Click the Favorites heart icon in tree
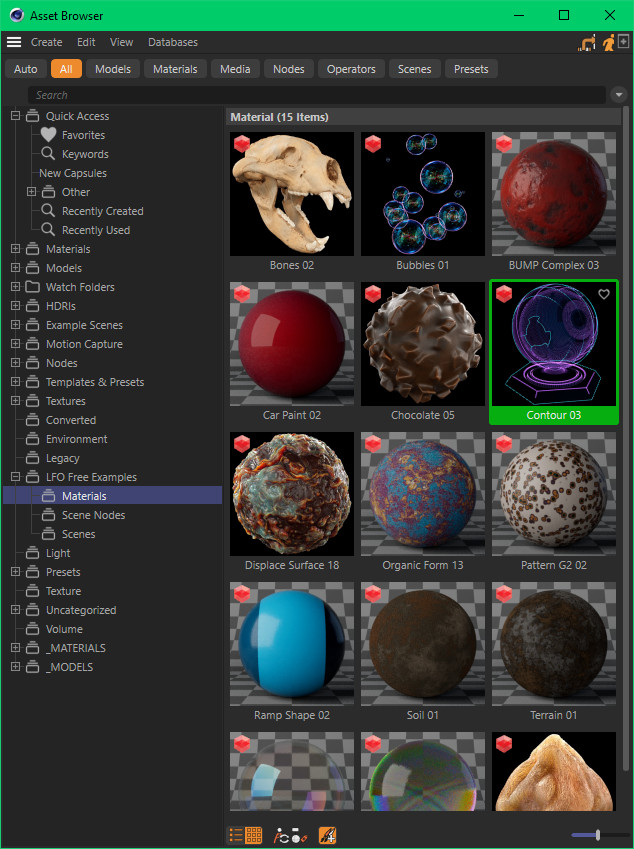Image resolution: width=634 pixels, height=849 pixels. point(48,134)
